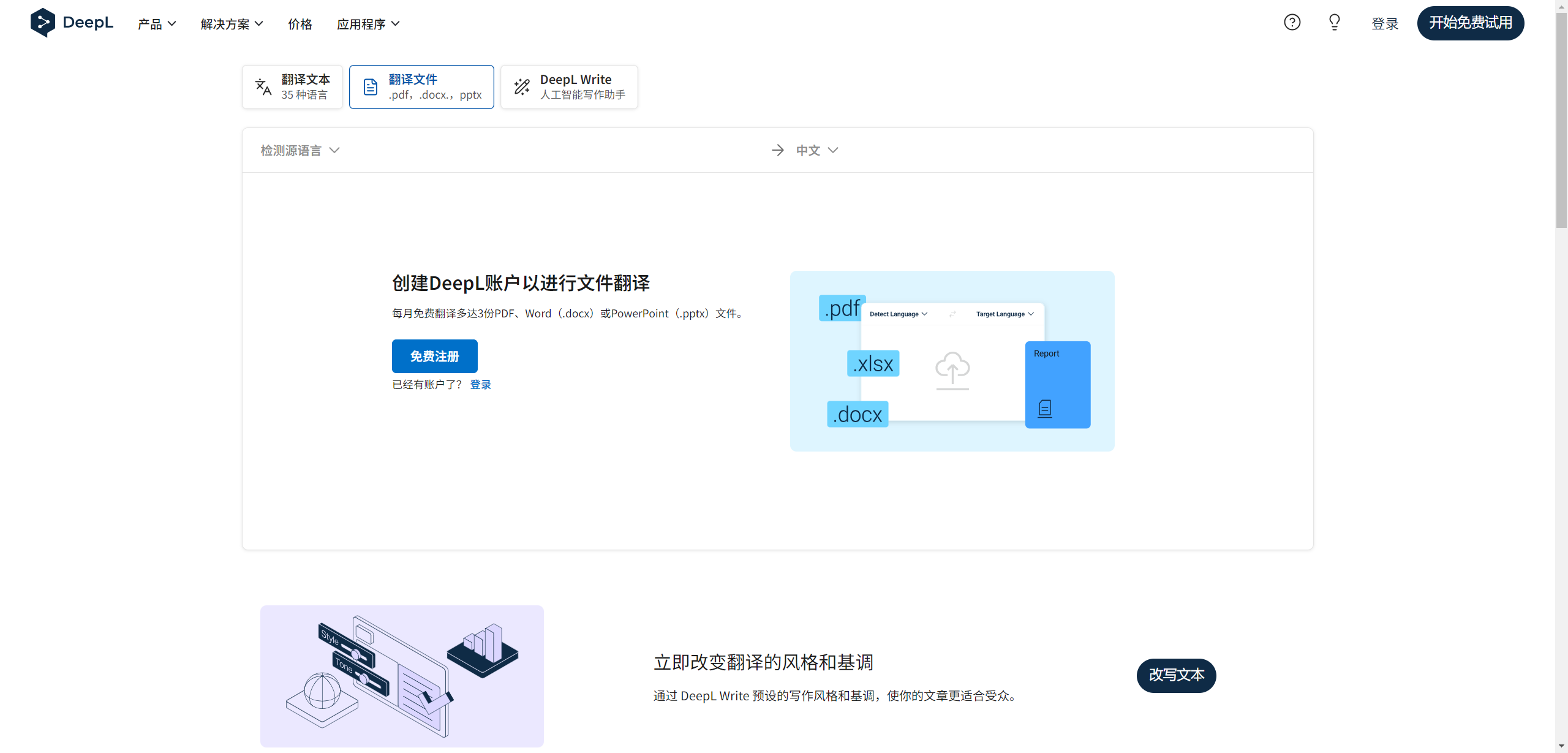Click the magic pen DeepL Write icon
1568x753 pixels.
[522, 87]
